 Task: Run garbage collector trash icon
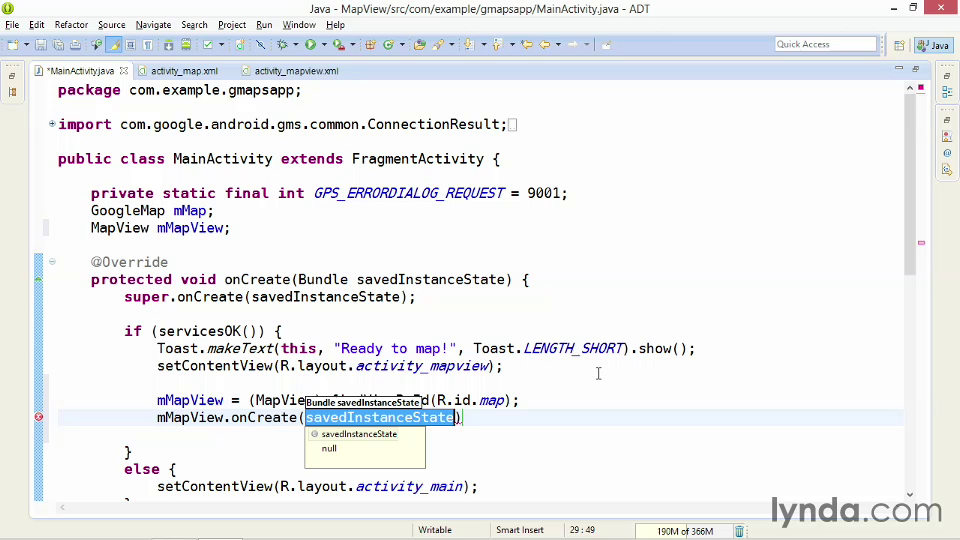739,531
